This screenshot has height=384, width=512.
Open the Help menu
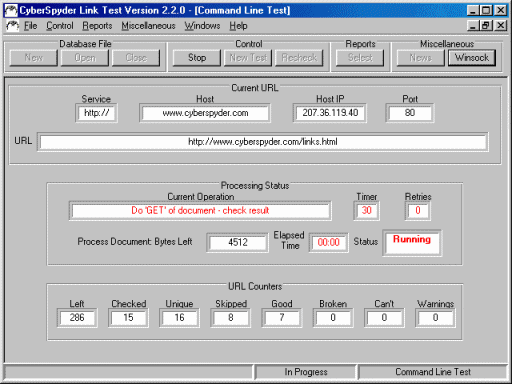(x=238, y=26)
